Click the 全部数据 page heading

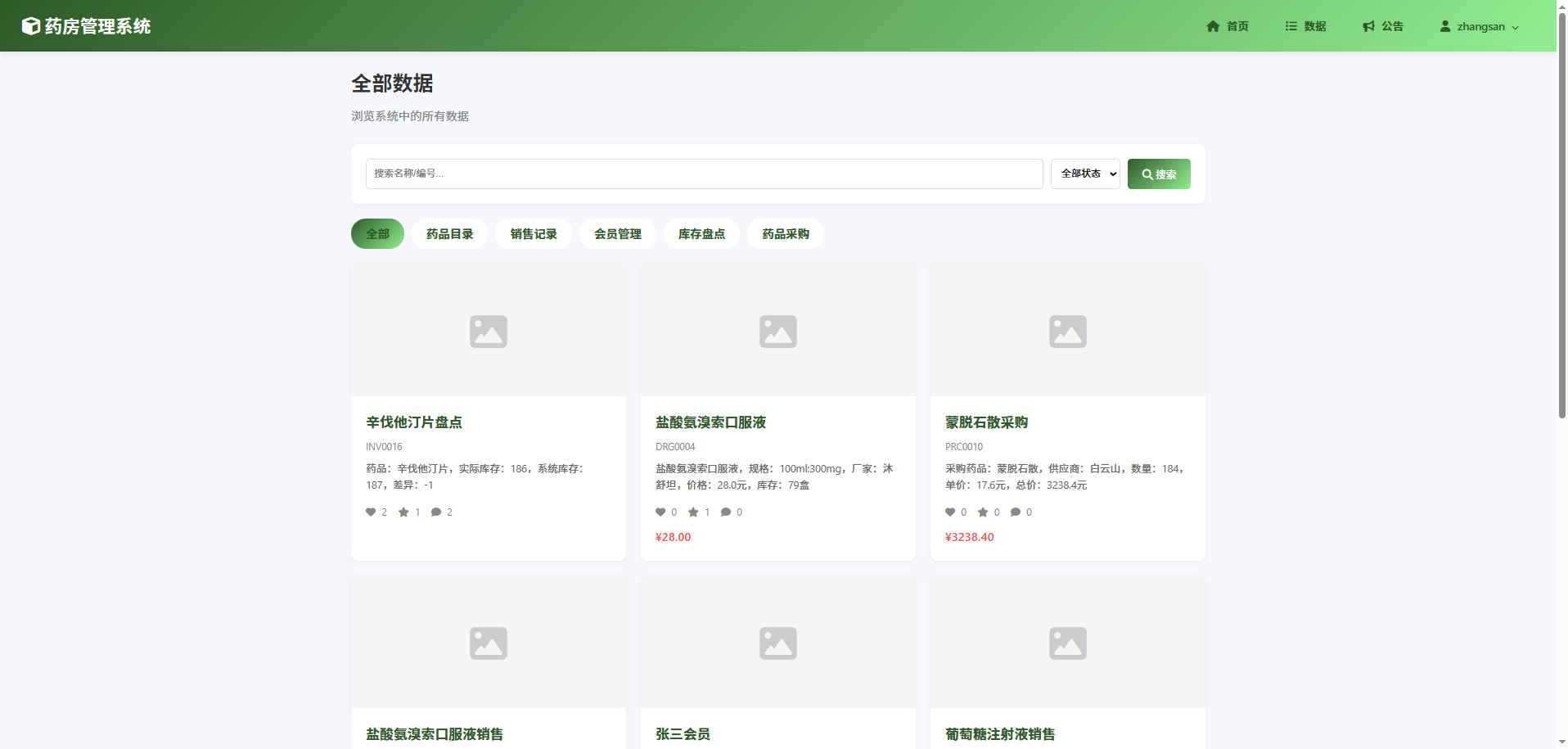point(392,83)
